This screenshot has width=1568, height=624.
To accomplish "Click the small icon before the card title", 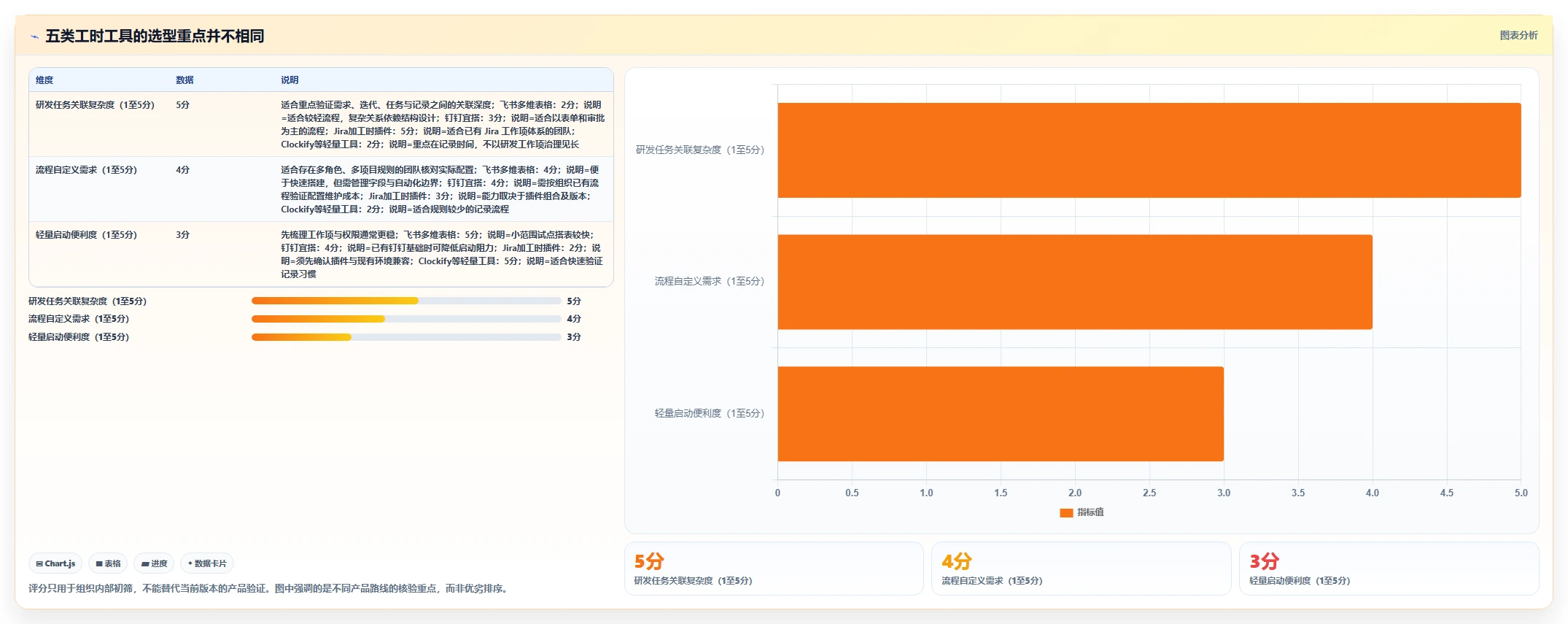I will [x=34, y=36].
